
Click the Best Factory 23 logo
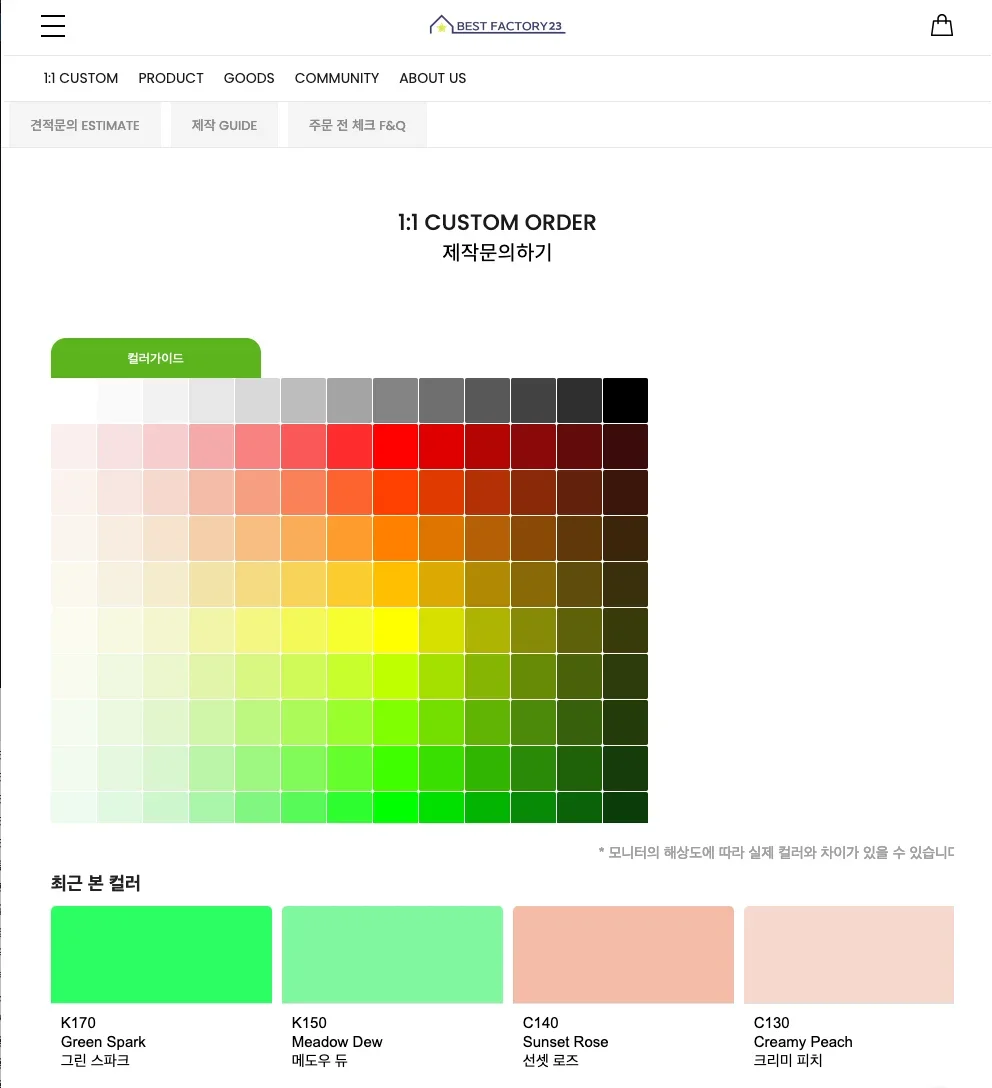point(497,25)
